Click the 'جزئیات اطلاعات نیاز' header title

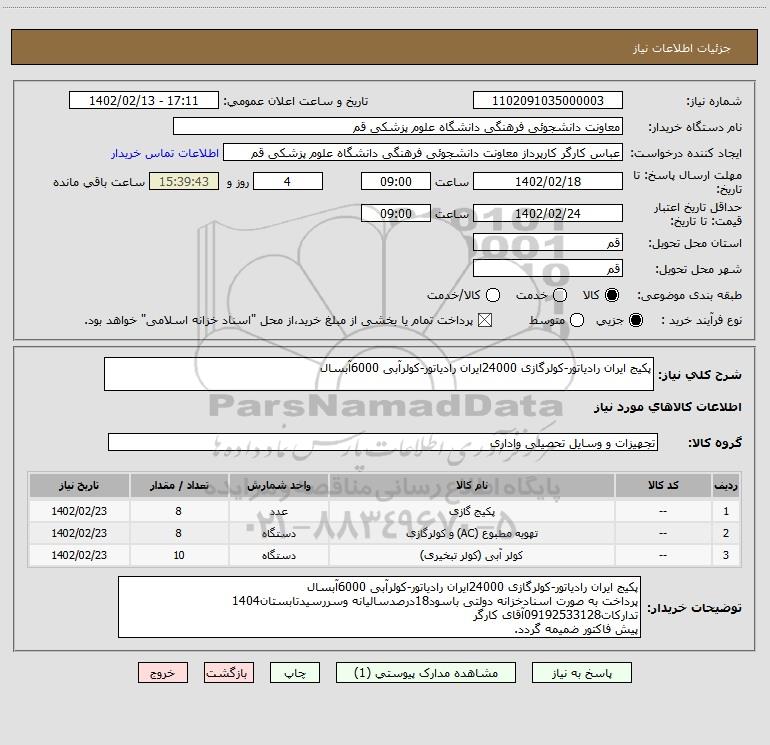[x=681, y=48]
